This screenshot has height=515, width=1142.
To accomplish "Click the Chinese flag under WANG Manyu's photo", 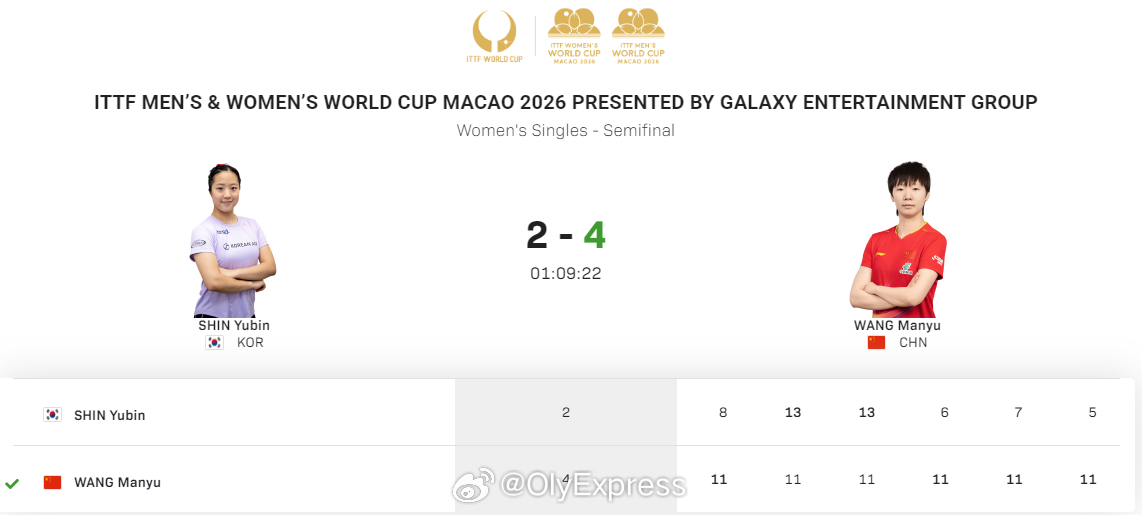I will pyautogui.click(x=876, y=342).
